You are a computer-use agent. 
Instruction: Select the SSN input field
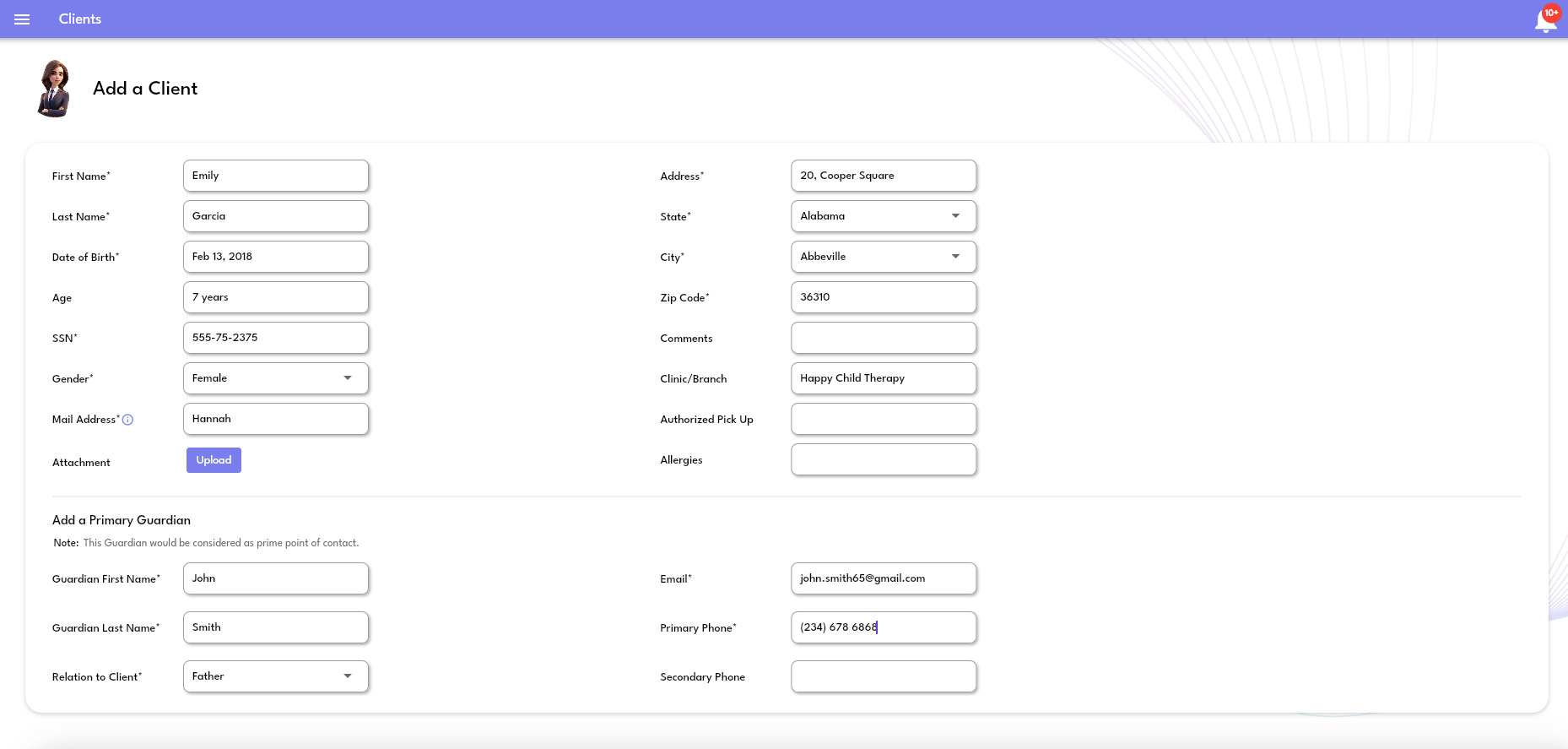[275, 338]
